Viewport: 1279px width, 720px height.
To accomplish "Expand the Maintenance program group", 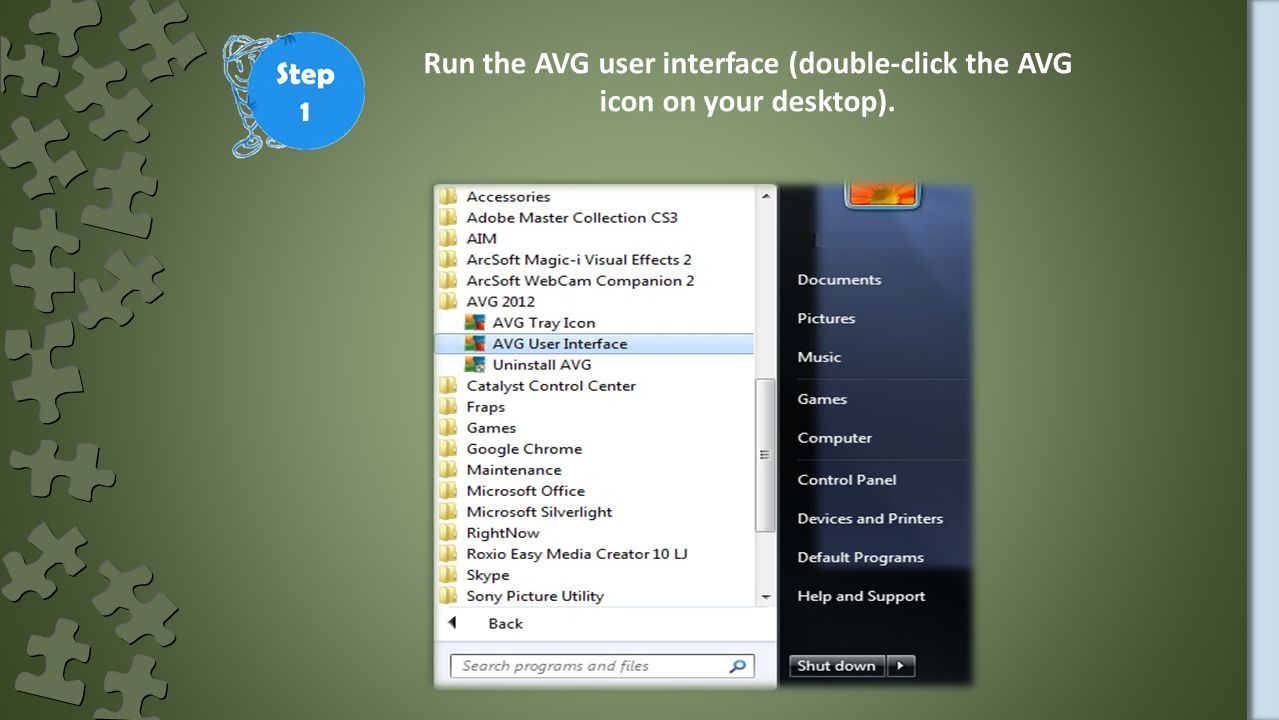I will [x=514, y=470].
